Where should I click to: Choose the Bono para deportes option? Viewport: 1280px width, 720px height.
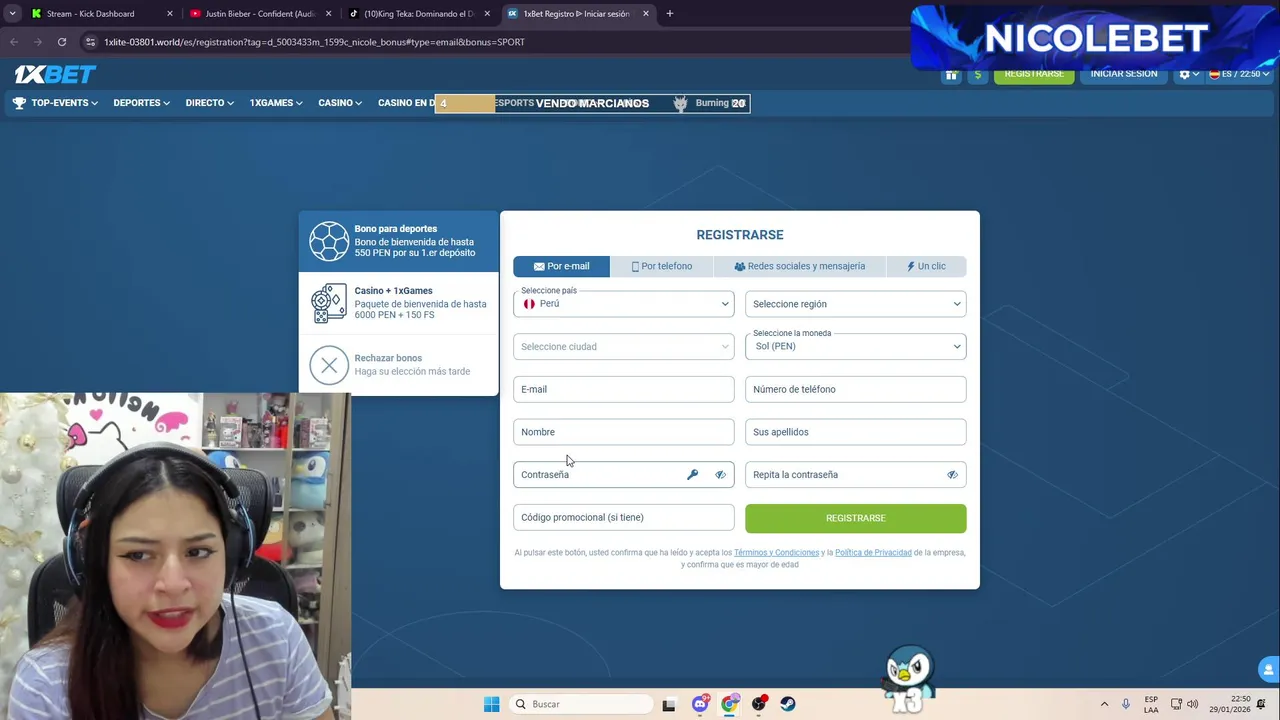point(398,241)
